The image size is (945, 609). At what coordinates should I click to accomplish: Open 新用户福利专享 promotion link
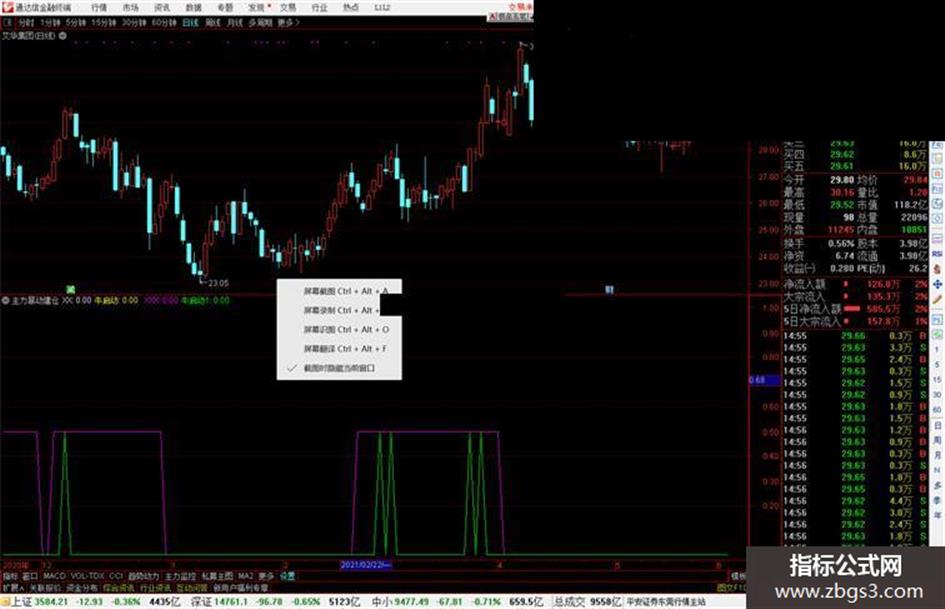click(x=240, y=587)
